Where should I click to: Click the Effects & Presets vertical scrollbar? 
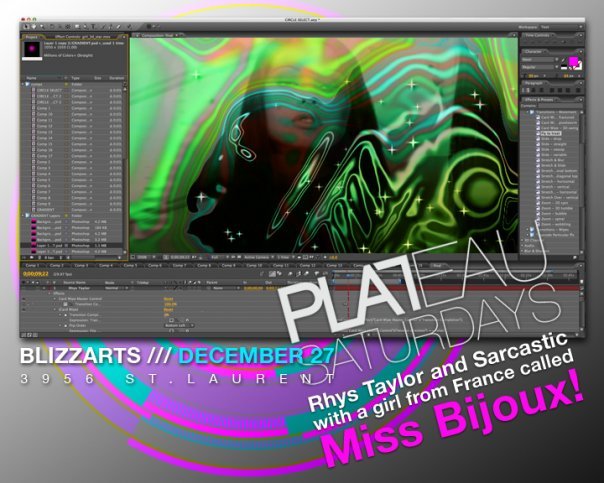(582, 173)
